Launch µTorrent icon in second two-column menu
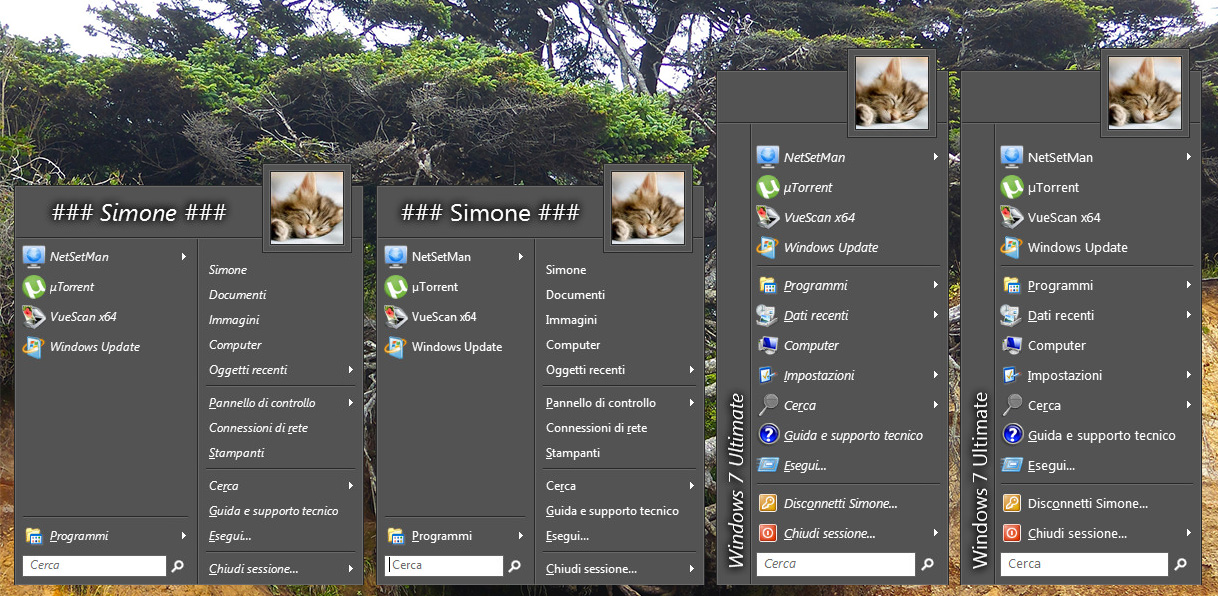Image resolution: width=1218 pixels, height=596 pixels. click(396, 287)
